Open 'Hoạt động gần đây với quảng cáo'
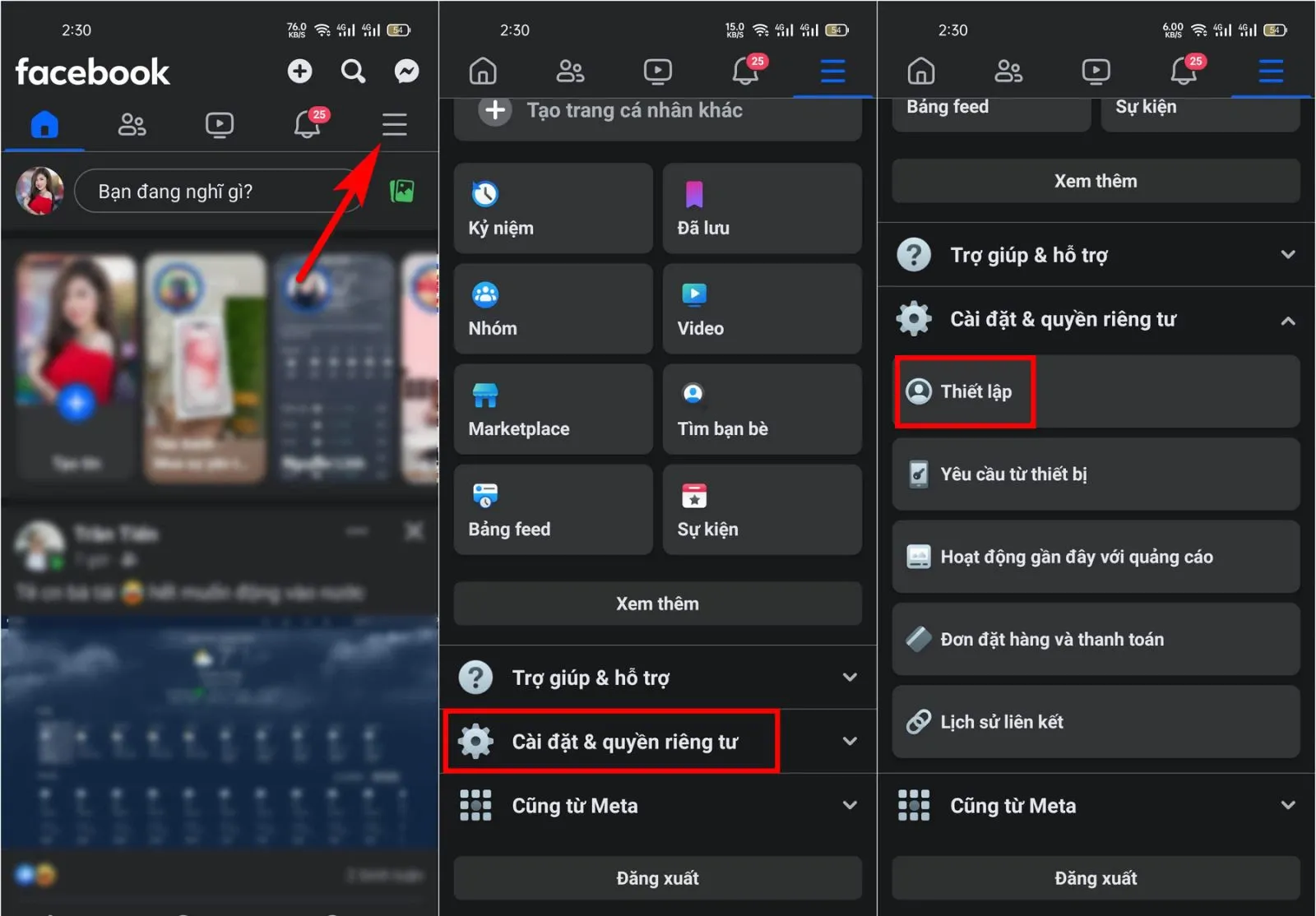The image size is (1316, 916). pos(1096,557)
